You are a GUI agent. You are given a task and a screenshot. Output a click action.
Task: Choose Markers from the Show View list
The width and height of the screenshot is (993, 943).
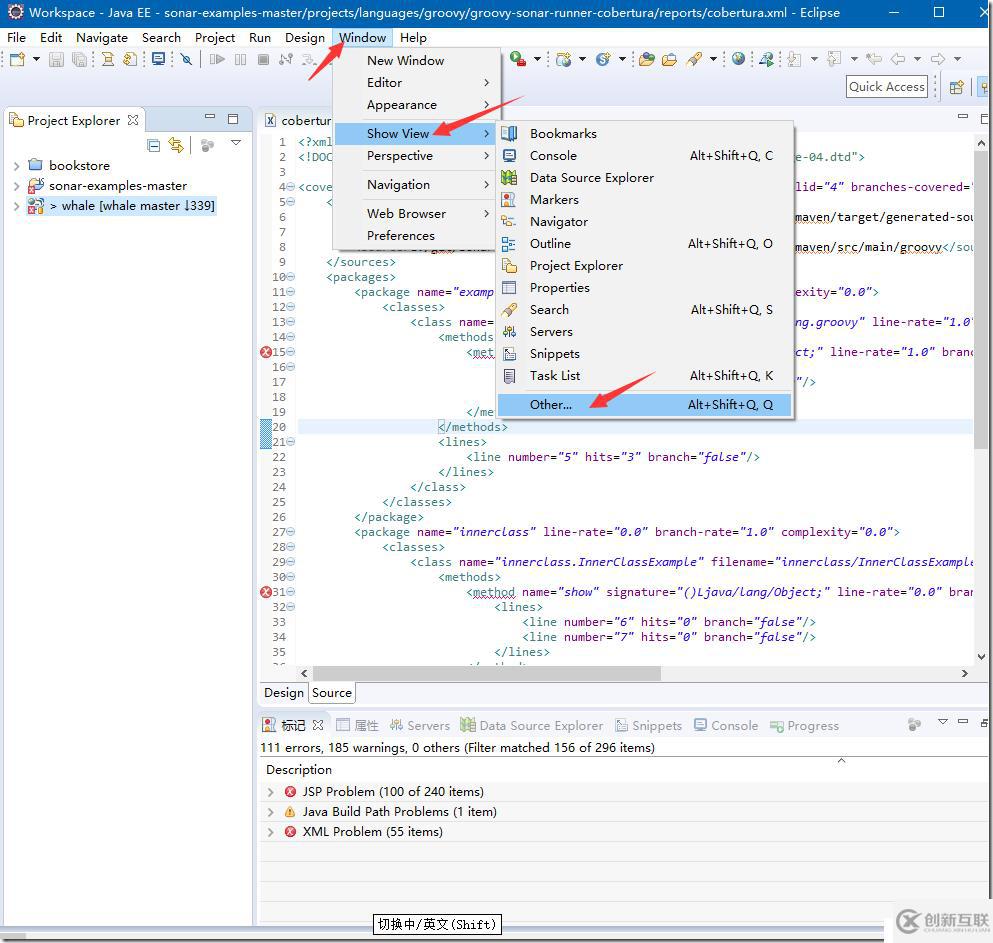(x=645, y=200)
